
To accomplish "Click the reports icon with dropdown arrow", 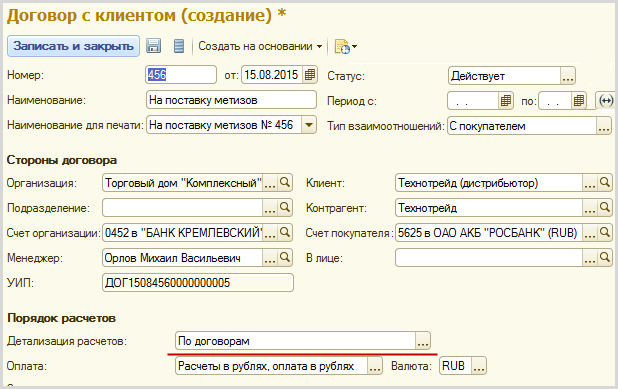I will [x=345, y=47].
